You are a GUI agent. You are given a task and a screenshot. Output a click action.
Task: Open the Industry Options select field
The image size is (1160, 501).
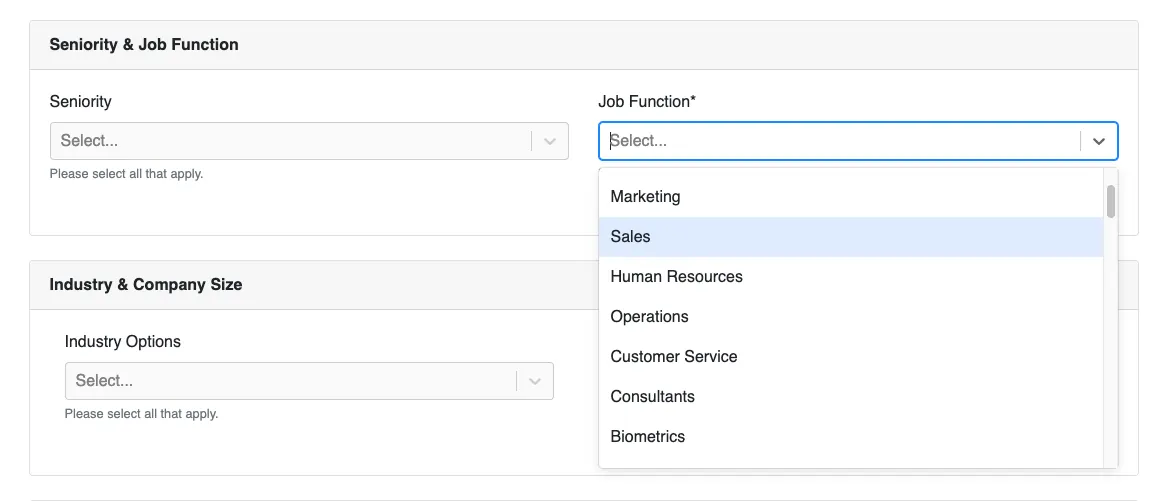[x=309, y=381]
